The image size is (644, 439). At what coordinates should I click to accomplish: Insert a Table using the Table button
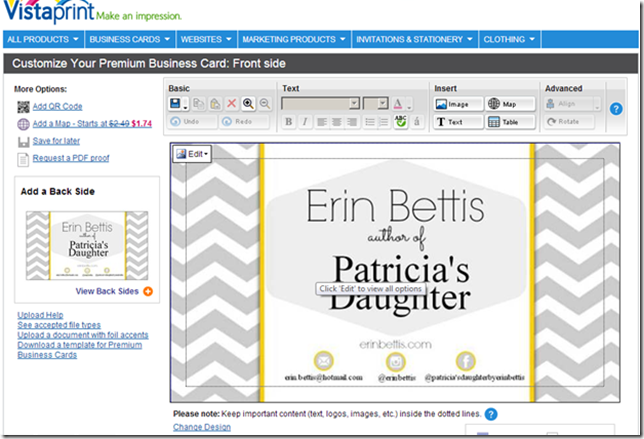coord(508,122)
